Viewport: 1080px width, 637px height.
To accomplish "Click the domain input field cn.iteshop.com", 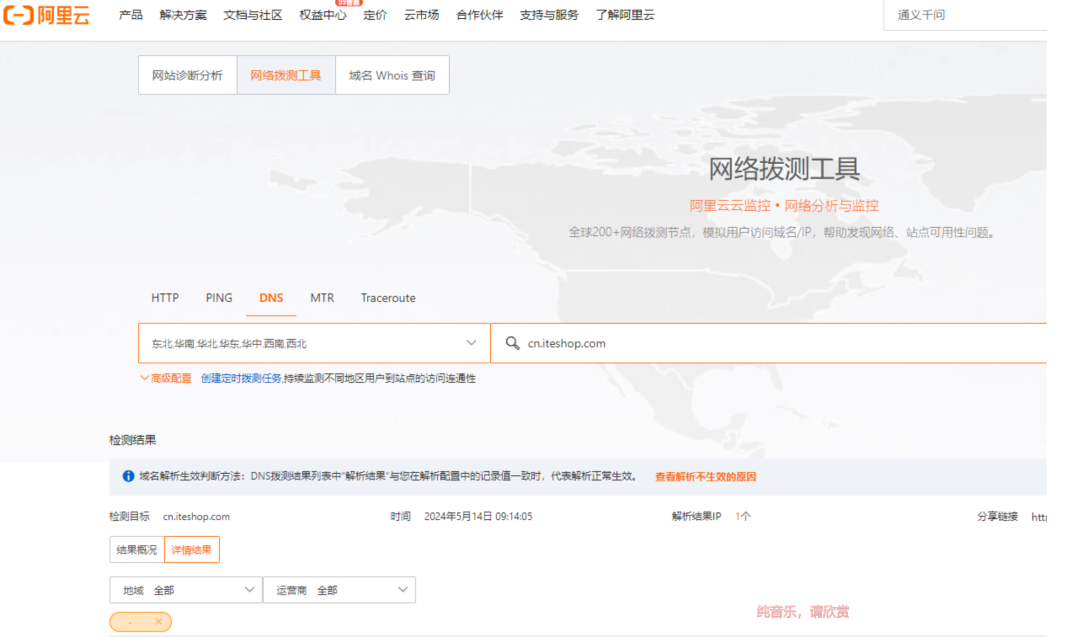I will 769,343.
